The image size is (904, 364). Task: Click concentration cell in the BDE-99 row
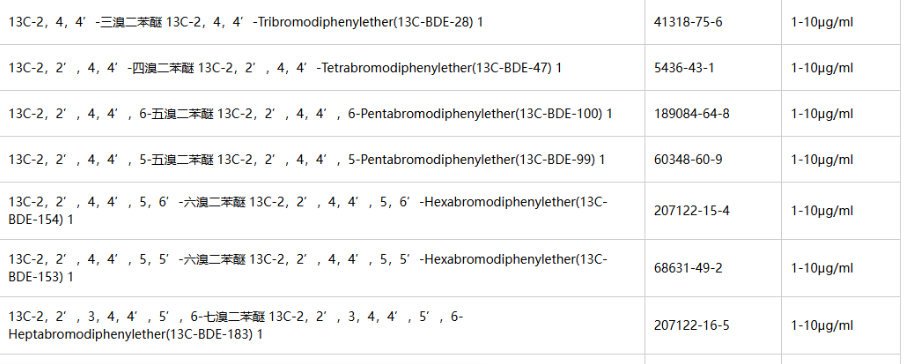[x=822, y=159]
